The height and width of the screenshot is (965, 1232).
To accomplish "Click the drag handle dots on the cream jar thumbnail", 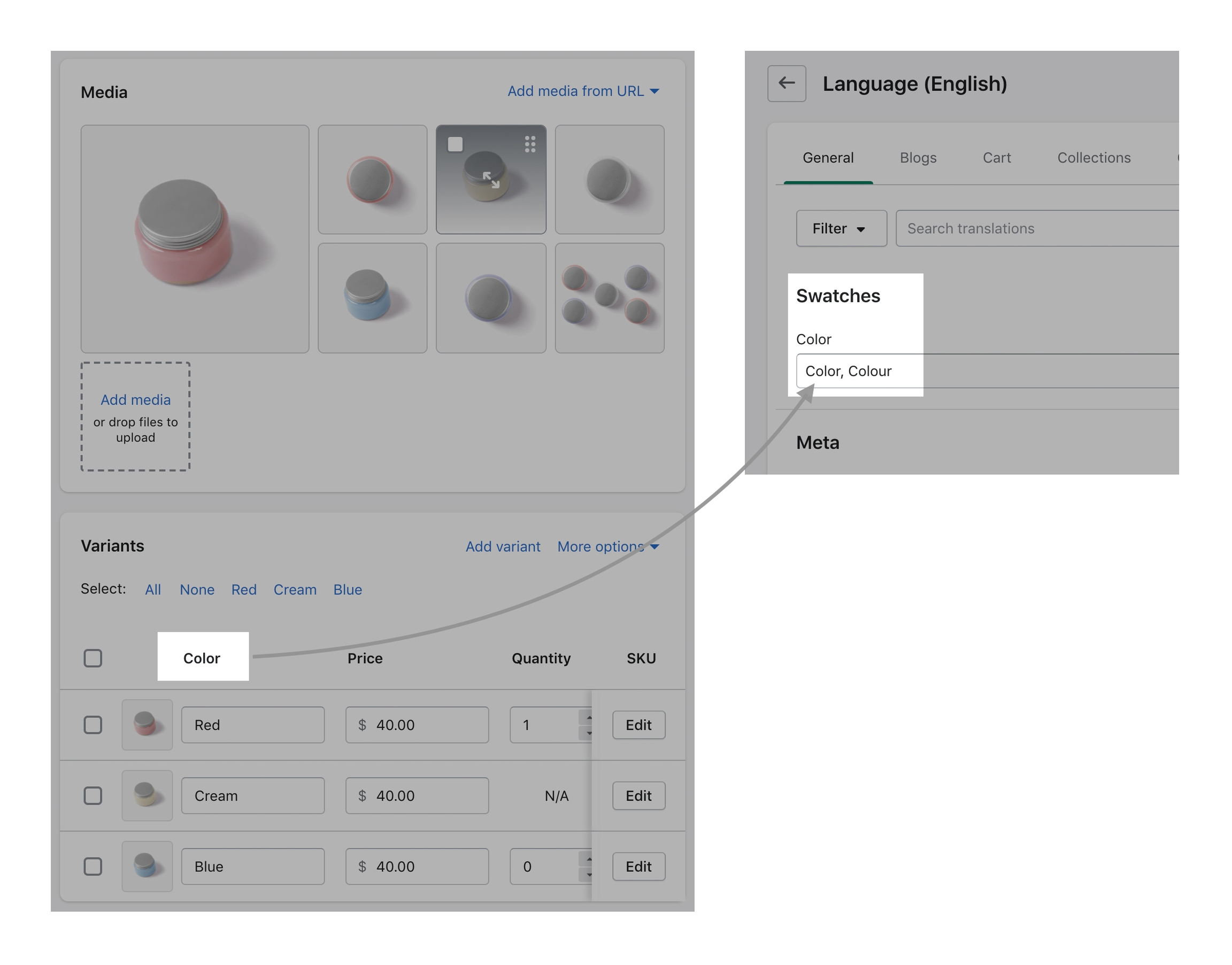I will tap(529, 144).
